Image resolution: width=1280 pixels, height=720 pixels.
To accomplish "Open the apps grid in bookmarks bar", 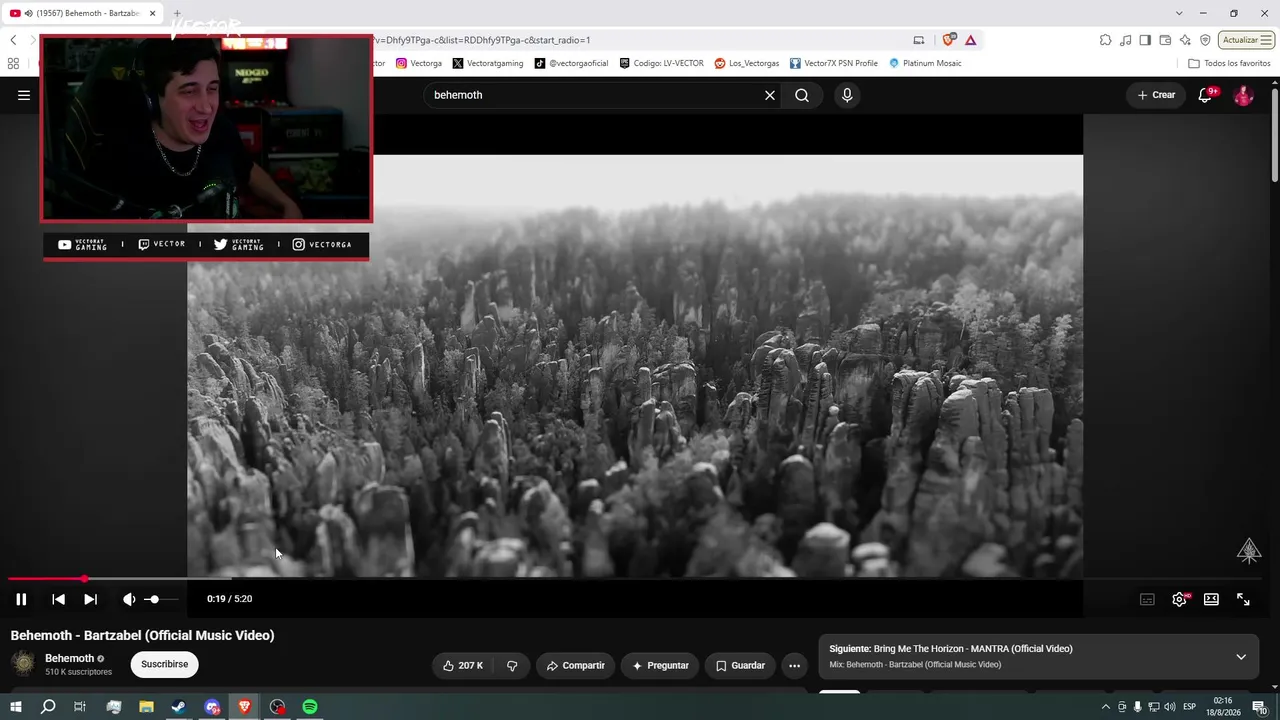I will 13,63.
